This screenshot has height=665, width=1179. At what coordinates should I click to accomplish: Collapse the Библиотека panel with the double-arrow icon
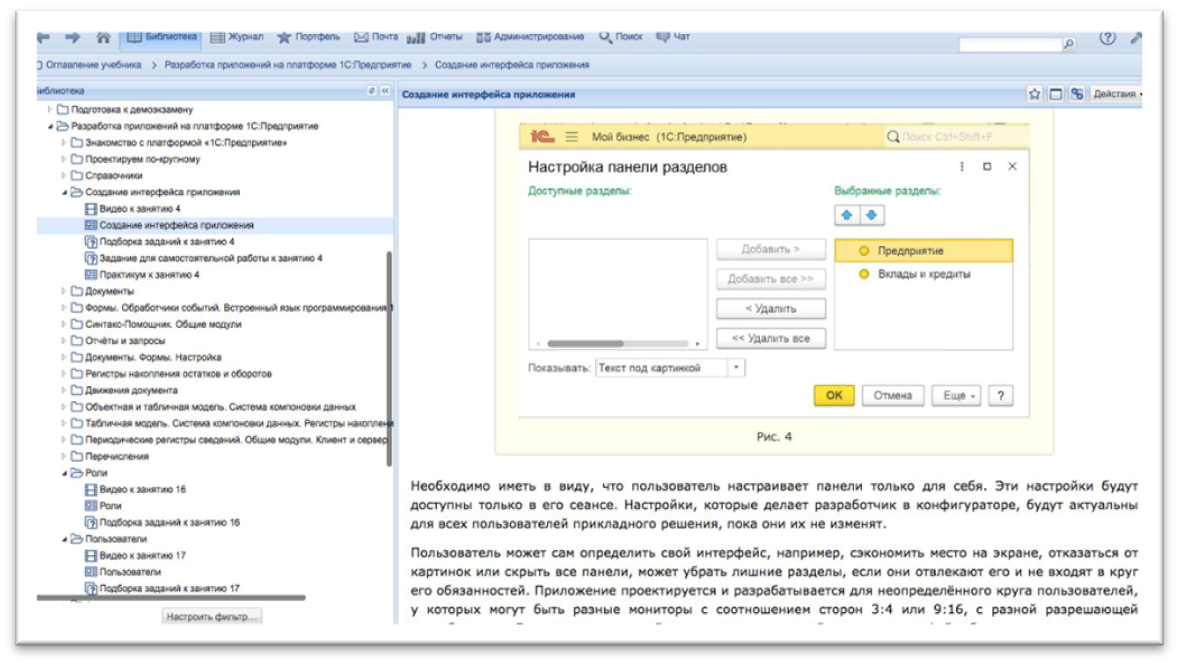coord(385,90)
